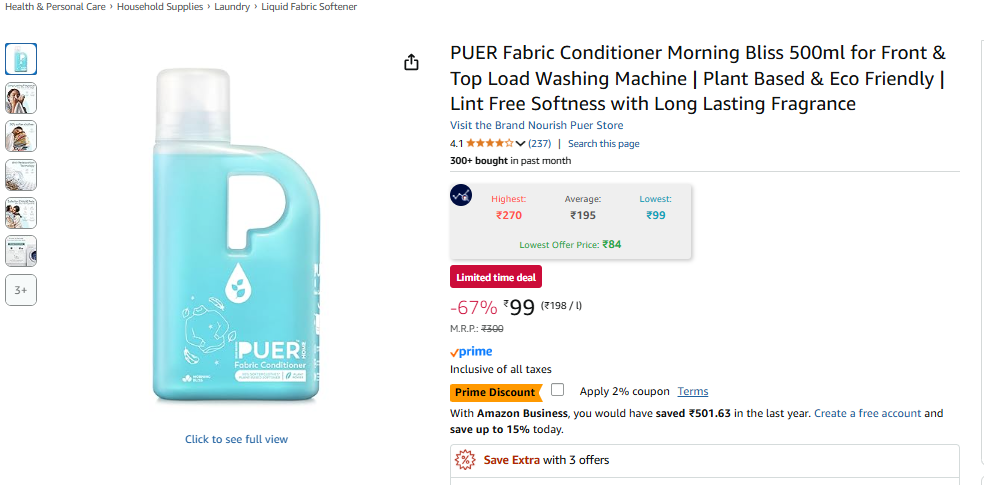This screenshot has height=485, width=984.
Task: Click the Search this page link
Action: tap(604, 144)
